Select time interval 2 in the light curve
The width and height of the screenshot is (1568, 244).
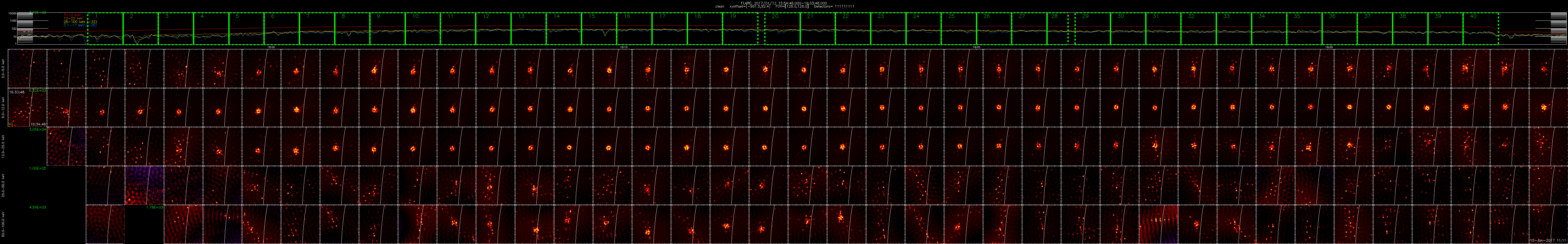point(141,29)
